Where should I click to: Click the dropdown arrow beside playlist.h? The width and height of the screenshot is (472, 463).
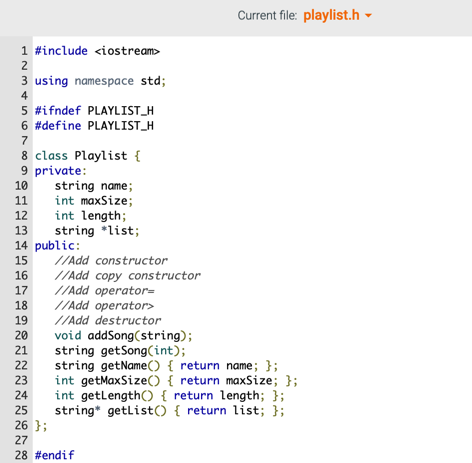pos(368,16)
